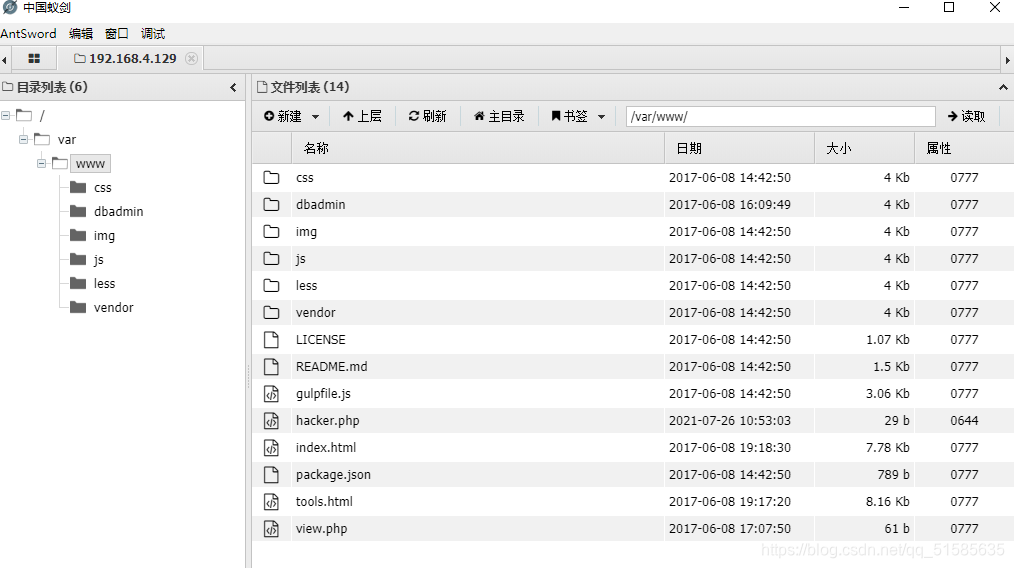
Task: Open the 书签 dropdown arrow
Action: pos(601,117)
